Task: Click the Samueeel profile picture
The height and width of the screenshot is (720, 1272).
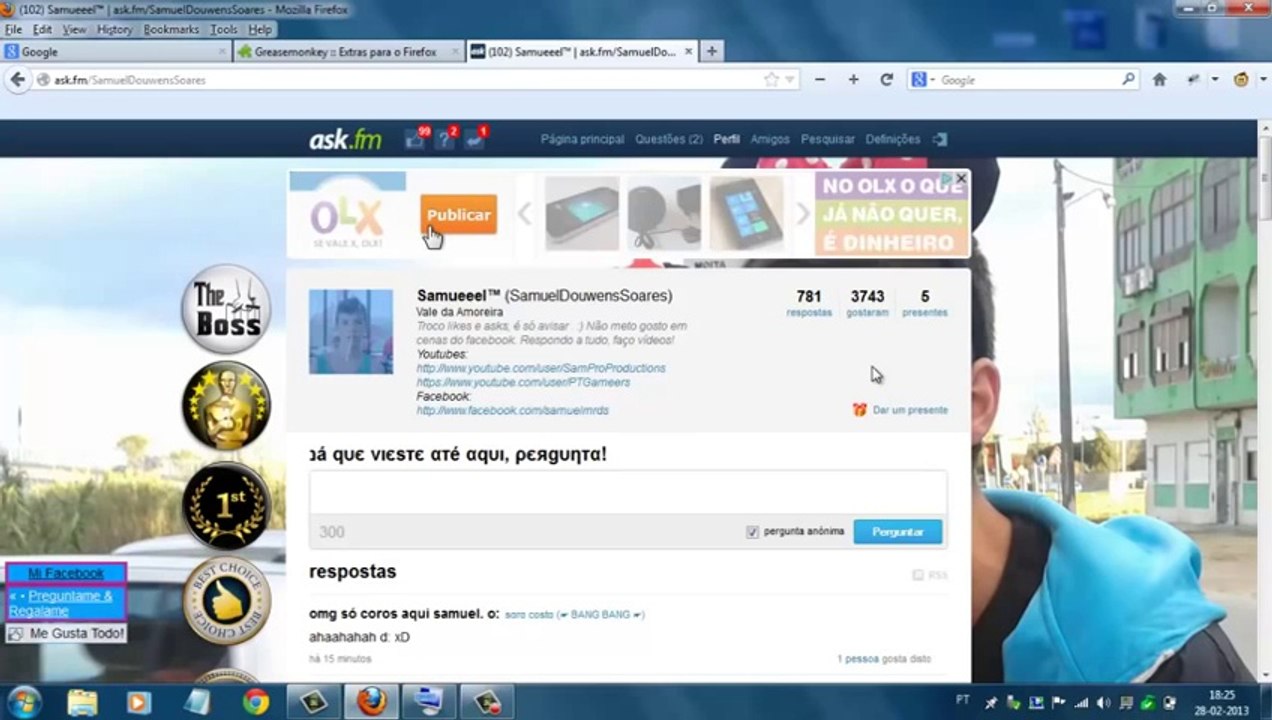Action: click(x=351, y=332)
